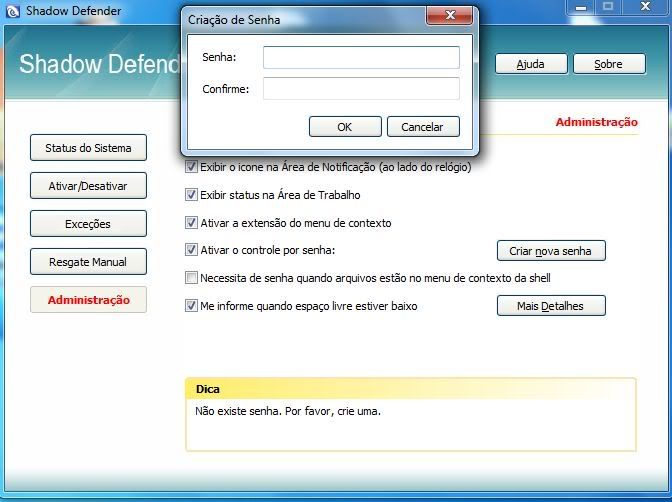Close the Criação de Senha dialog
The image size is (672, 502).
point(450,16)
